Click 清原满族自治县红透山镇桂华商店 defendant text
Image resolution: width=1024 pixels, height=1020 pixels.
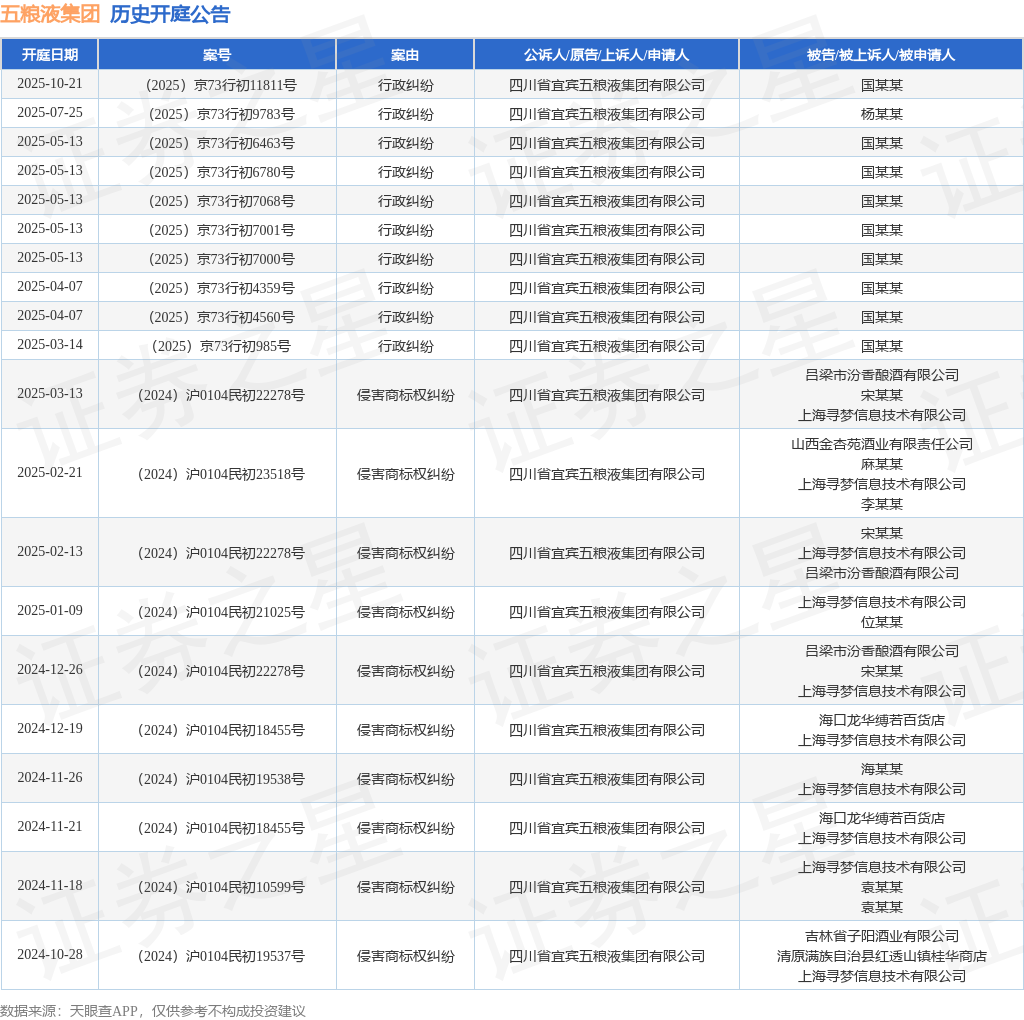[882, 956]
